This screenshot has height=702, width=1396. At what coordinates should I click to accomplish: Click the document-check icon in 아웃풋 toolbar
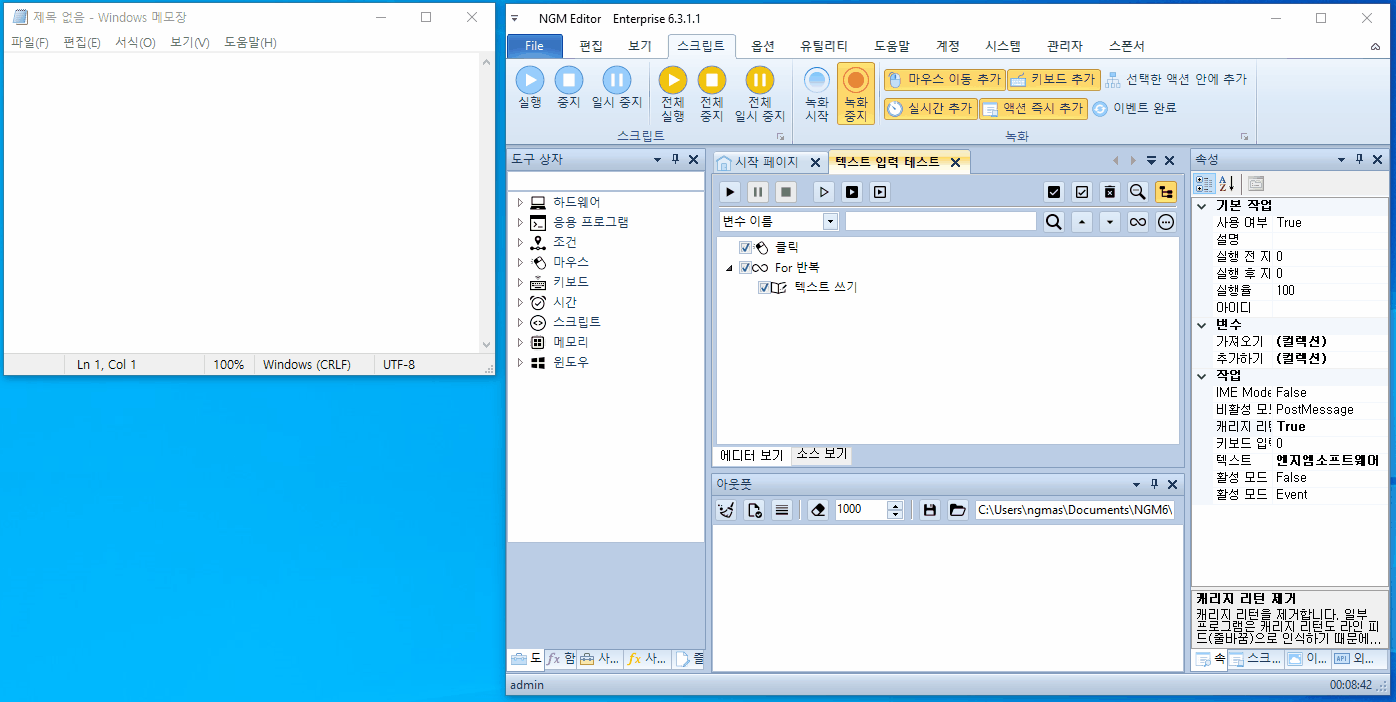click(755, 510)
